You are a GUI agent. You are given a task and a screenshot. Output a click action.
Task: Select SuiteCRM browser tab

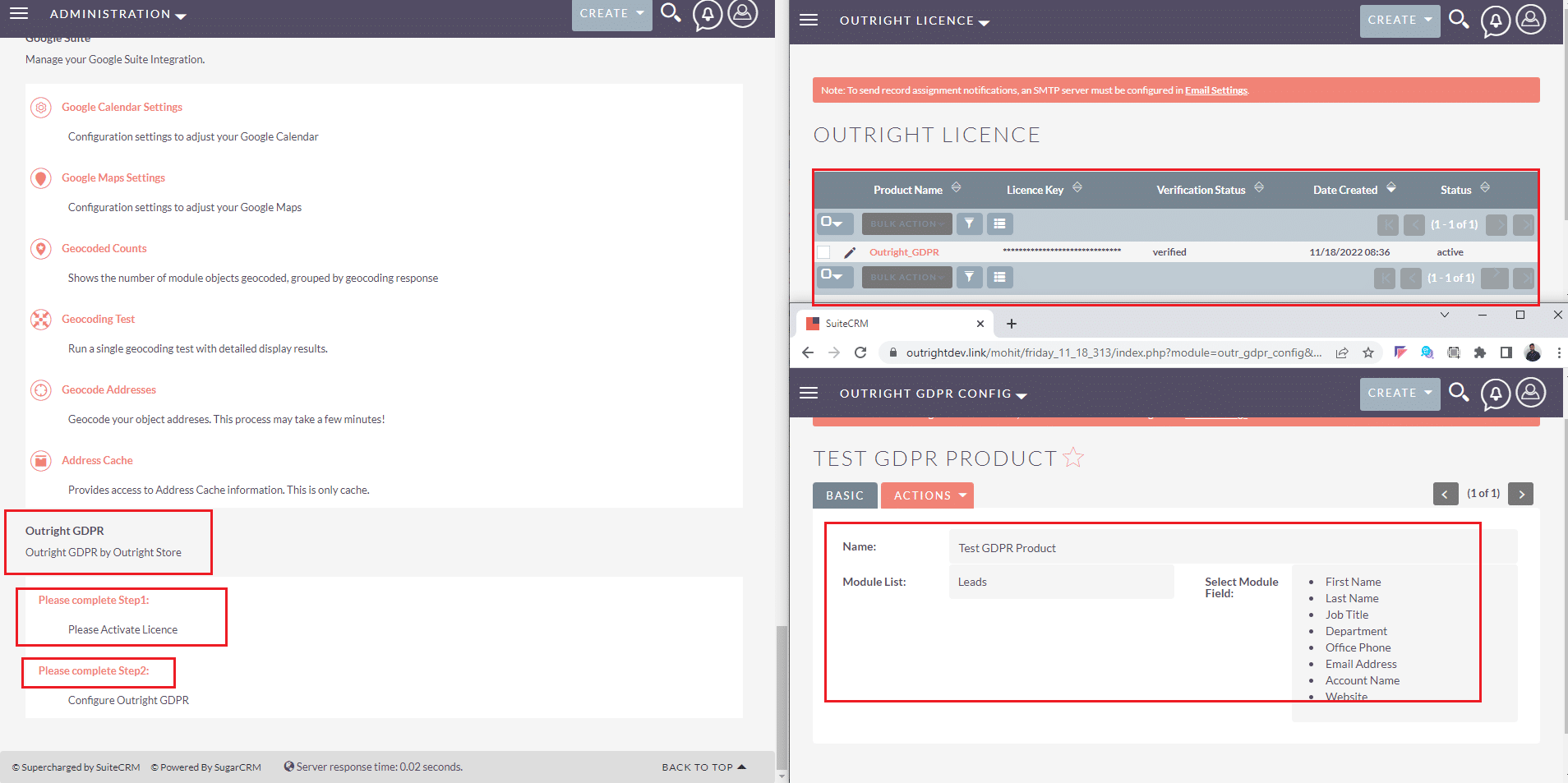[x=896, y=324]
